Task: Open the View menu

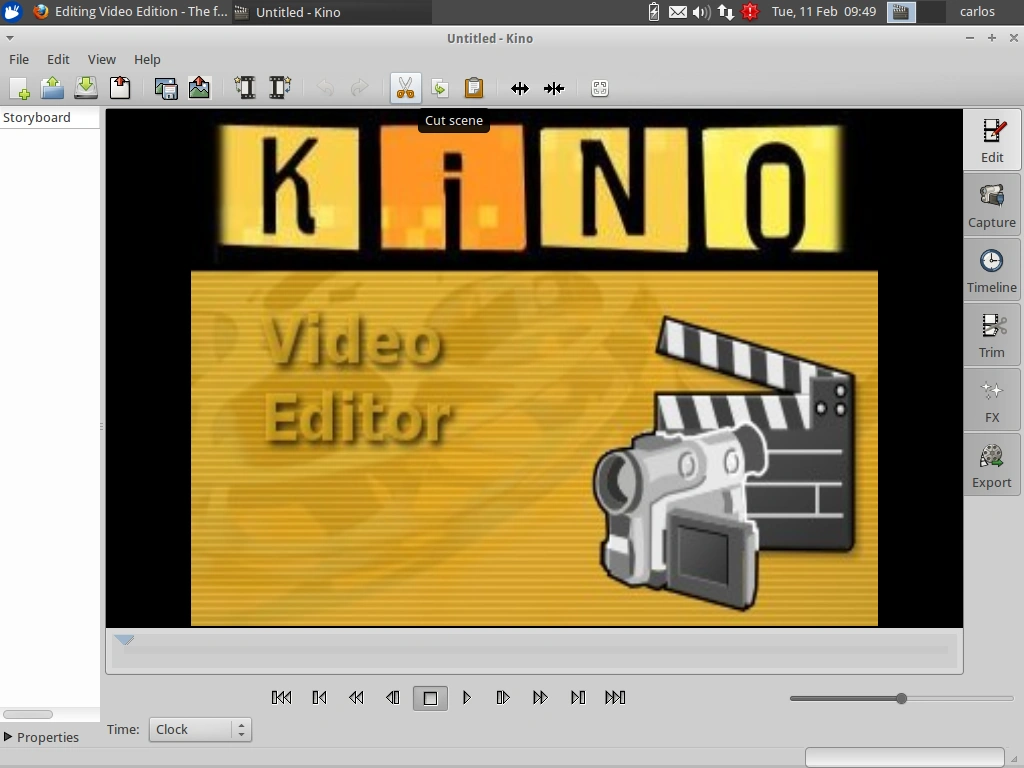Action: coord(101,59)
